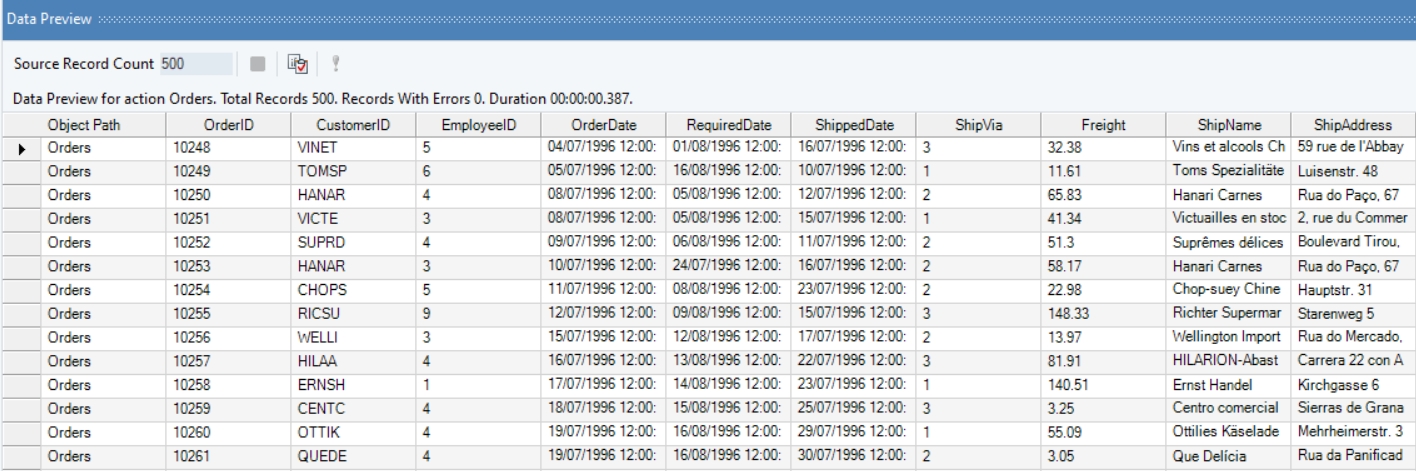Sort by the OrderDate column header

[x=603, y=125]
